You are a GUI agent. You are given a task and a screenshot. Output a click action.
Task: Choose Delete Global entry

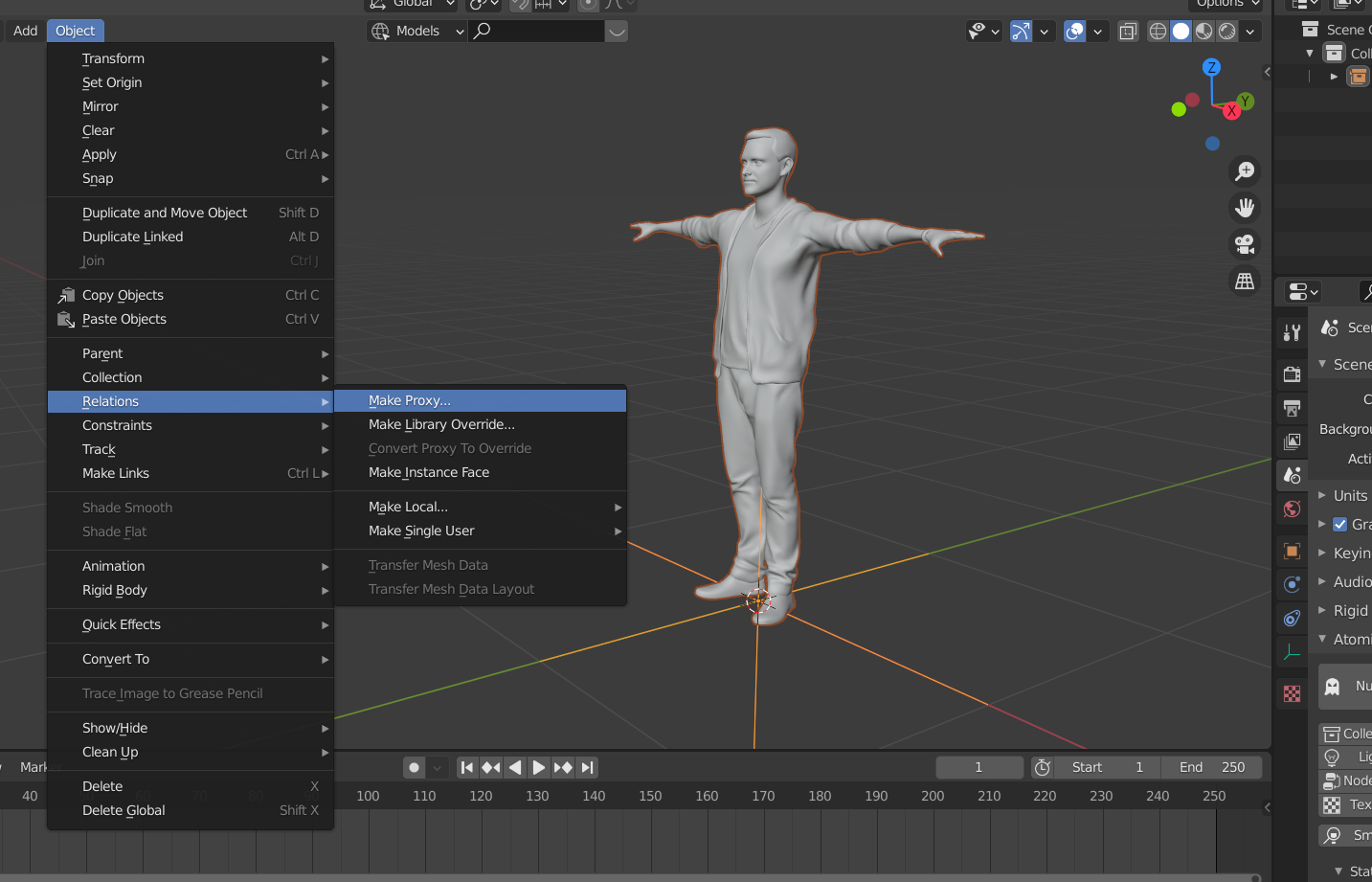pyautogui.click(x=191, y=810)
